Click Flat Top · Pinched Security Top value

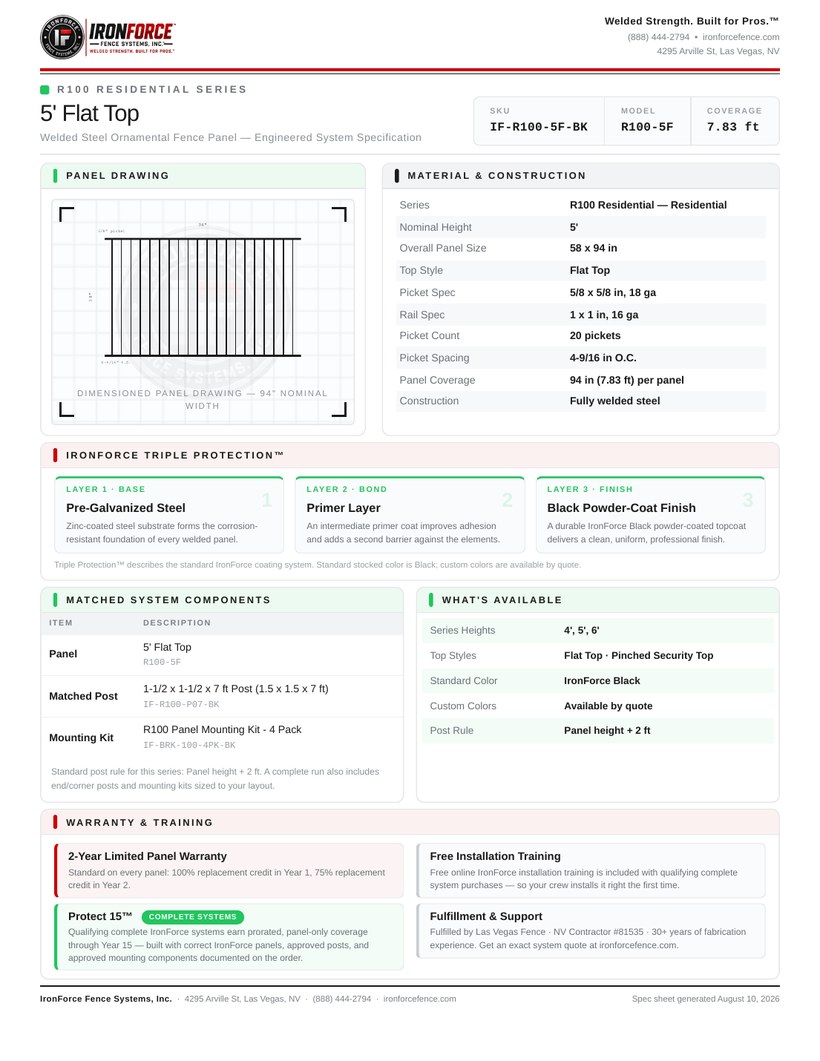tap(639, 656)
